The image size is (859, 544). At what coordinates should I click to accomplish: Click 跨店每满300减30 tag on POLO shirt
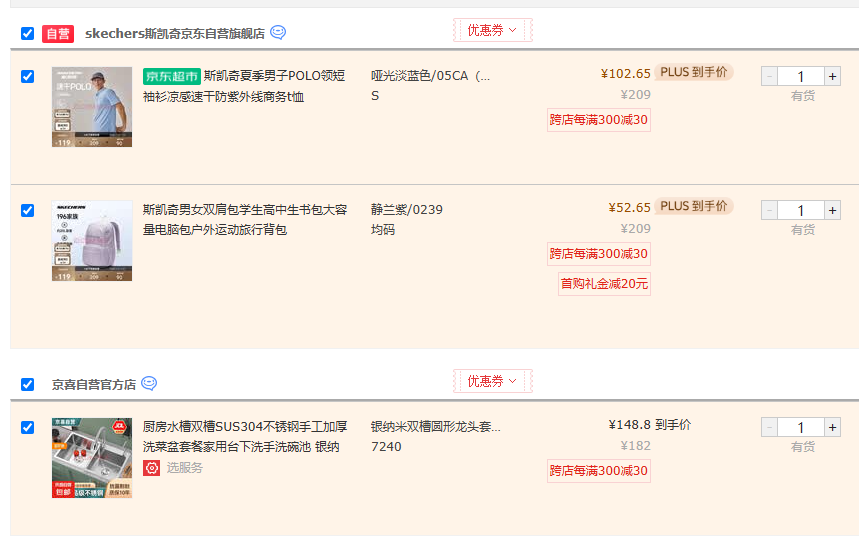click(x=599, y=120)
